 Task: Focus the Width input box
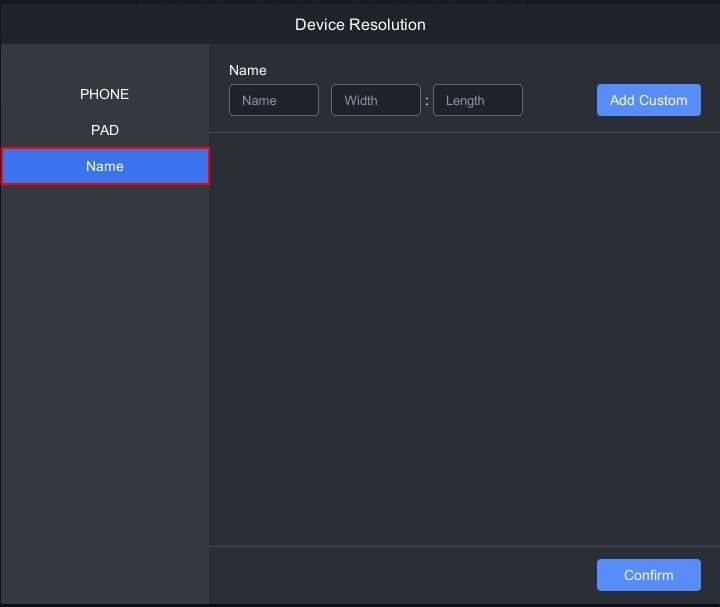375,100
